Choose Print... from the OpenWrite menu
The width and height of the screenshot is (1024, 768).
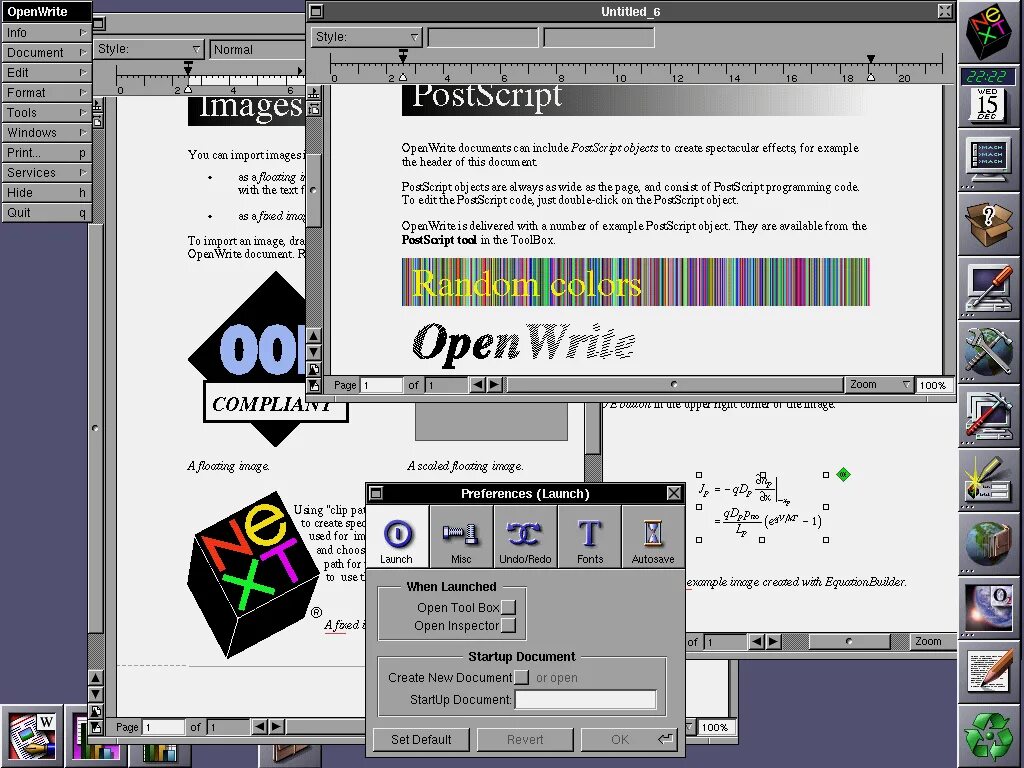pos(46,152)
